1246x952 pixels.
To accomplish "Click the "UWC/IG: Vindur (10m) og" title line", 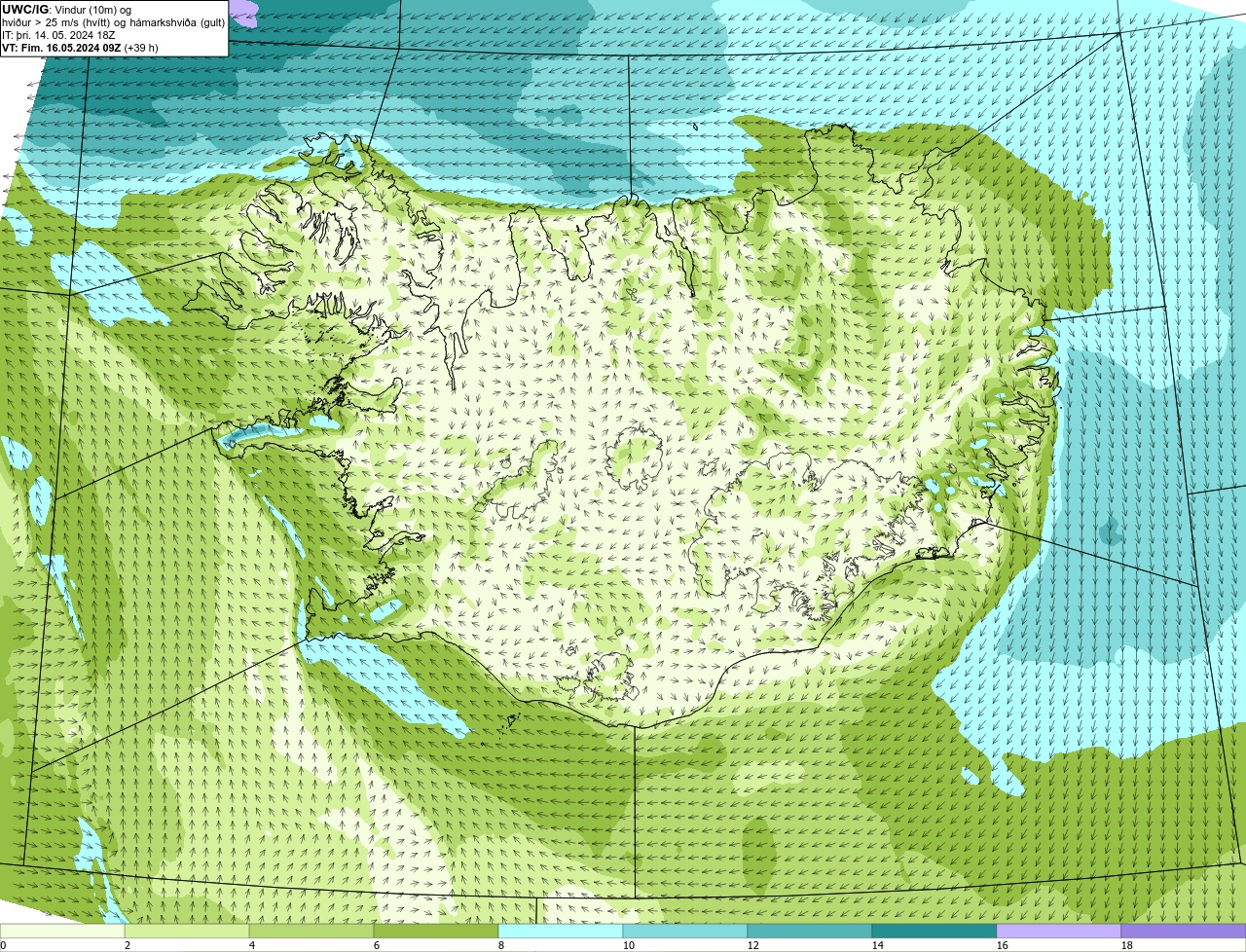I will [x=67, y=10].
